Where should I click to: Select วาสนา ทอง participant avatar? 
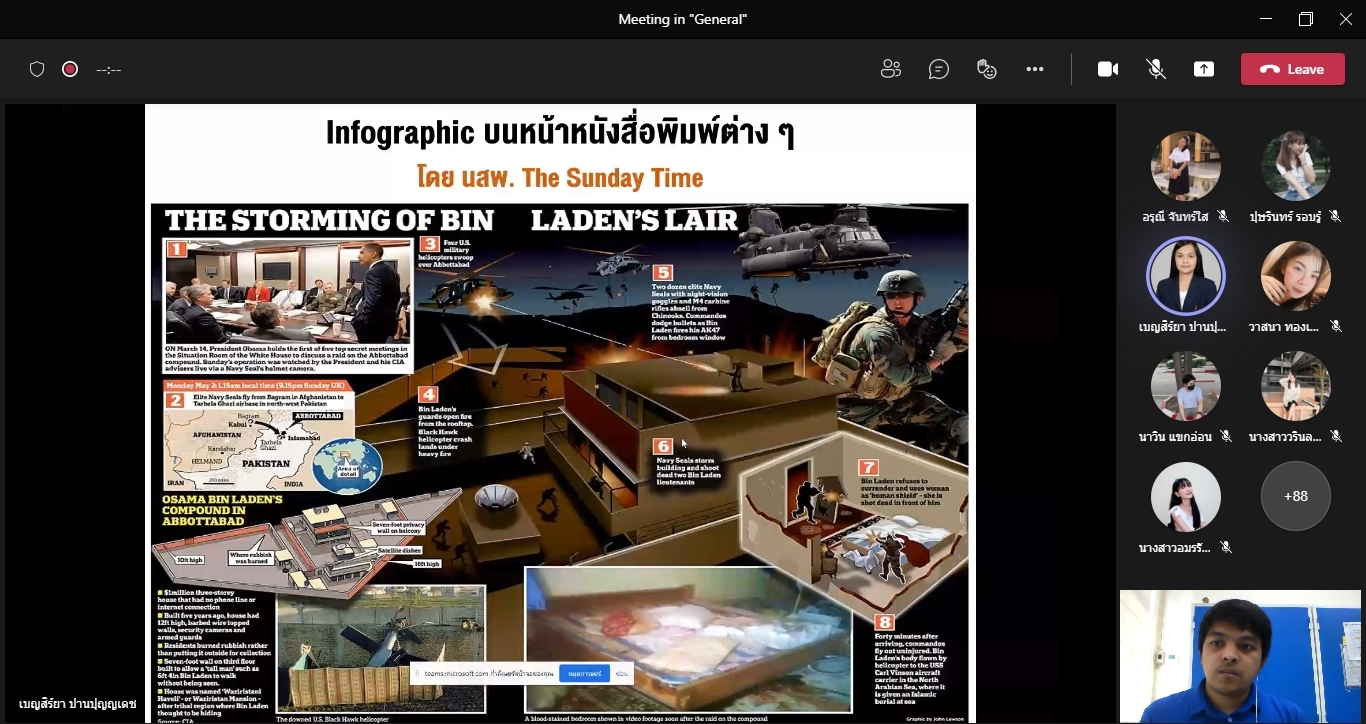coord(1296,276)
